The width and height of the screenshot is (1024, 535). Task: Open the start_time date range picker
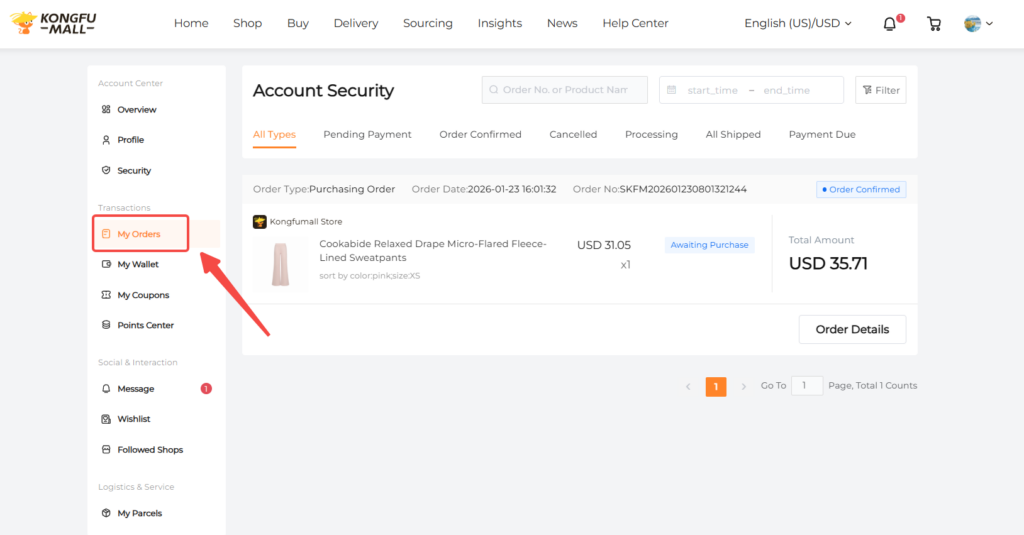point(712,90)
